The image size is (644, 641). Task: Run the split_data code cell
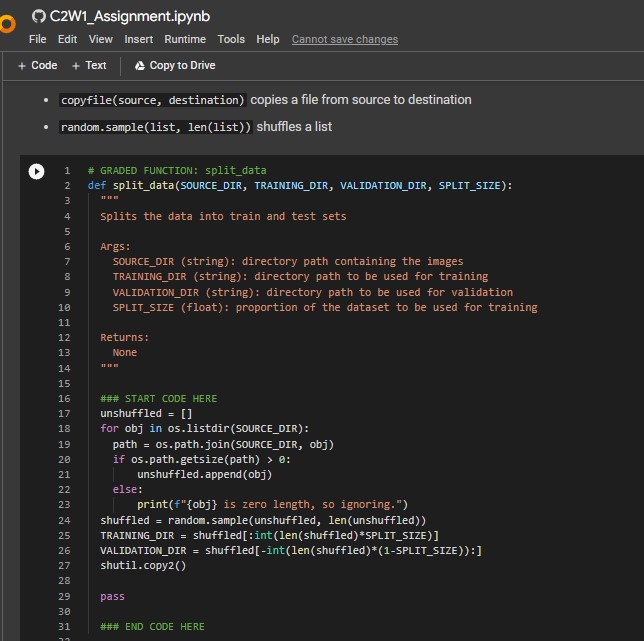pos(37,171)
